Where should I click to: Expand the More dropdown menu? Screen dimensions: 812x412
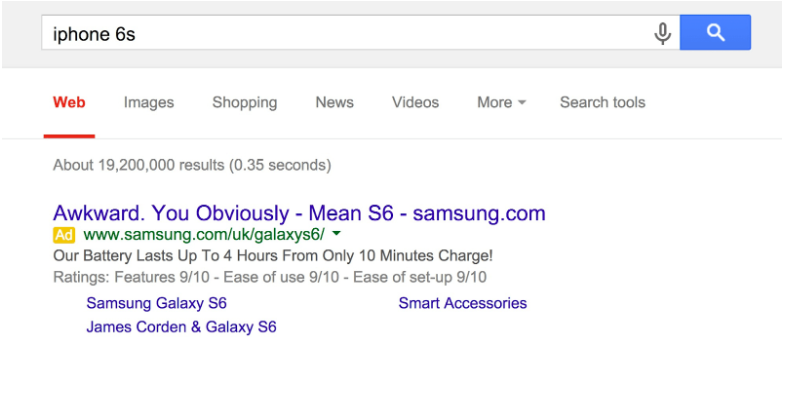click(x=501, y=103)
